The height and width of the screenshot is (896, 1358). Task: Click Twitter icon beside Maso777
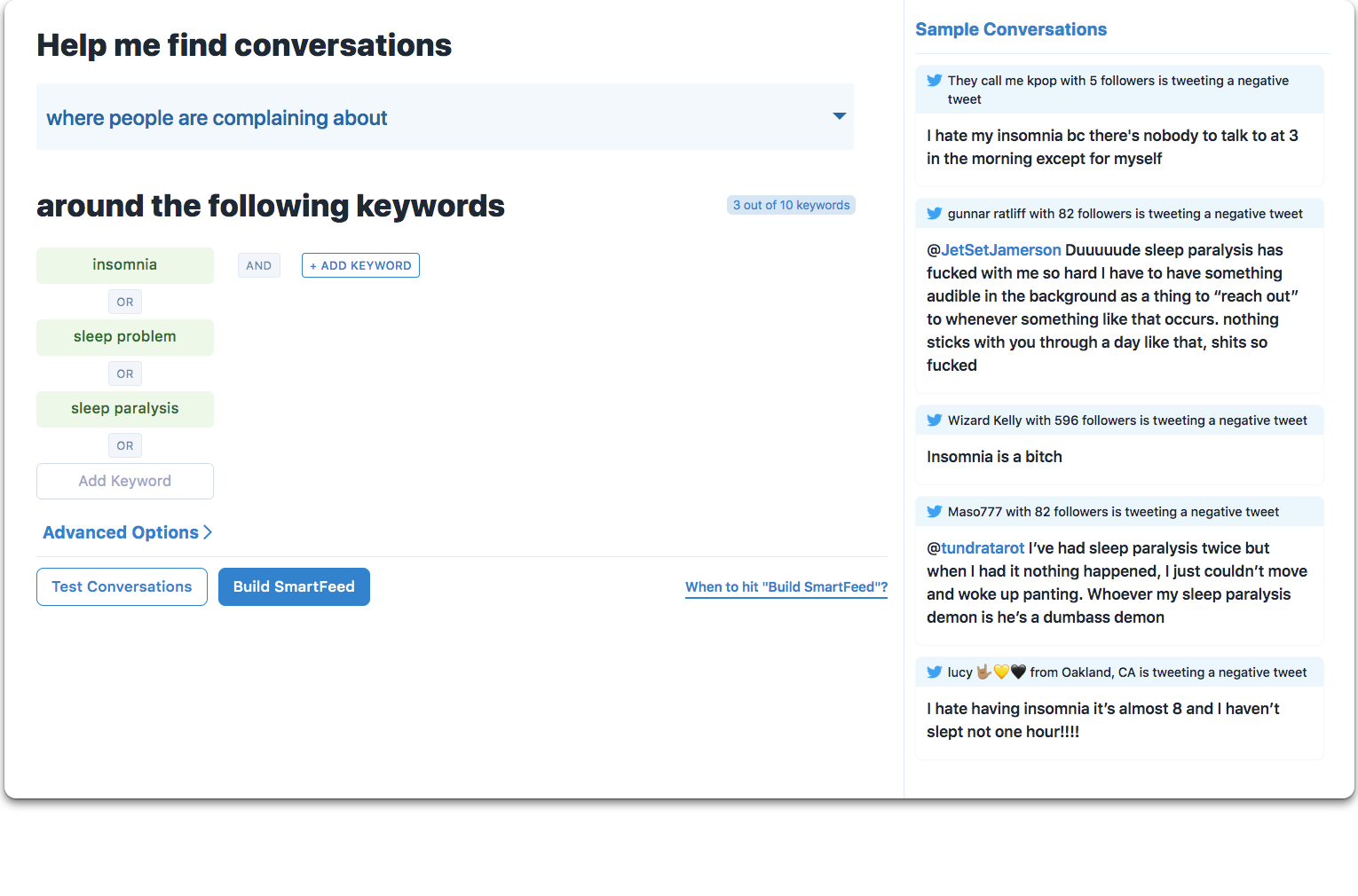coord(935,511)
